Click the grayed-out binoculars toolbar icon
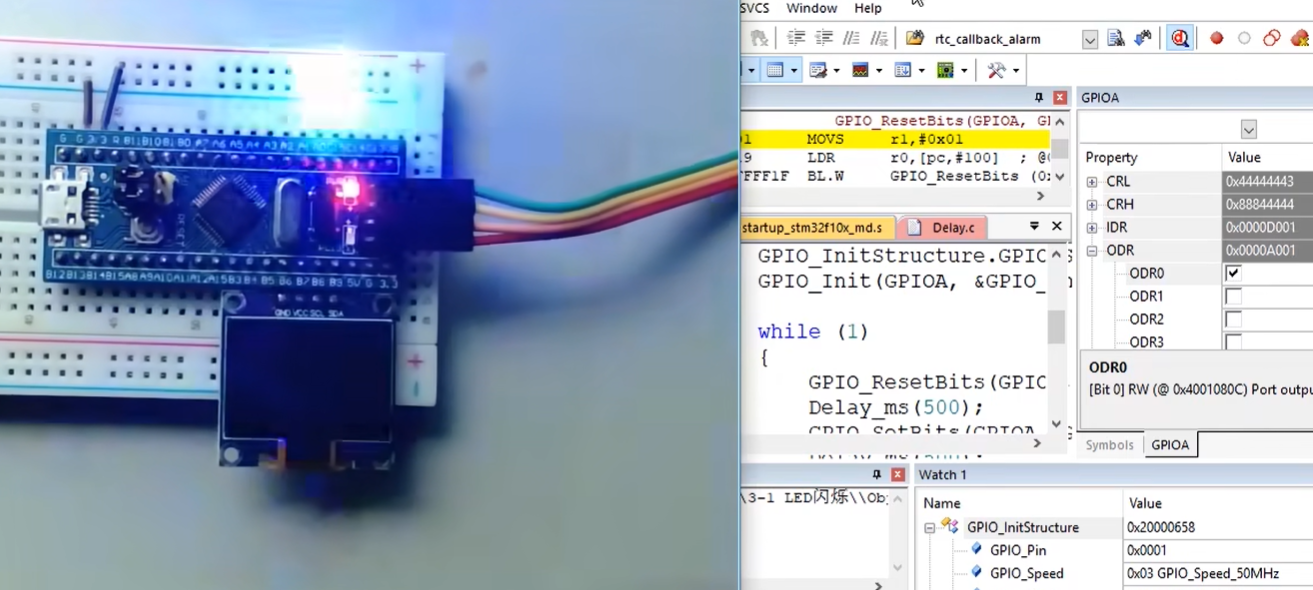The width and height of the screenshot is (1313, 590). 760,39
